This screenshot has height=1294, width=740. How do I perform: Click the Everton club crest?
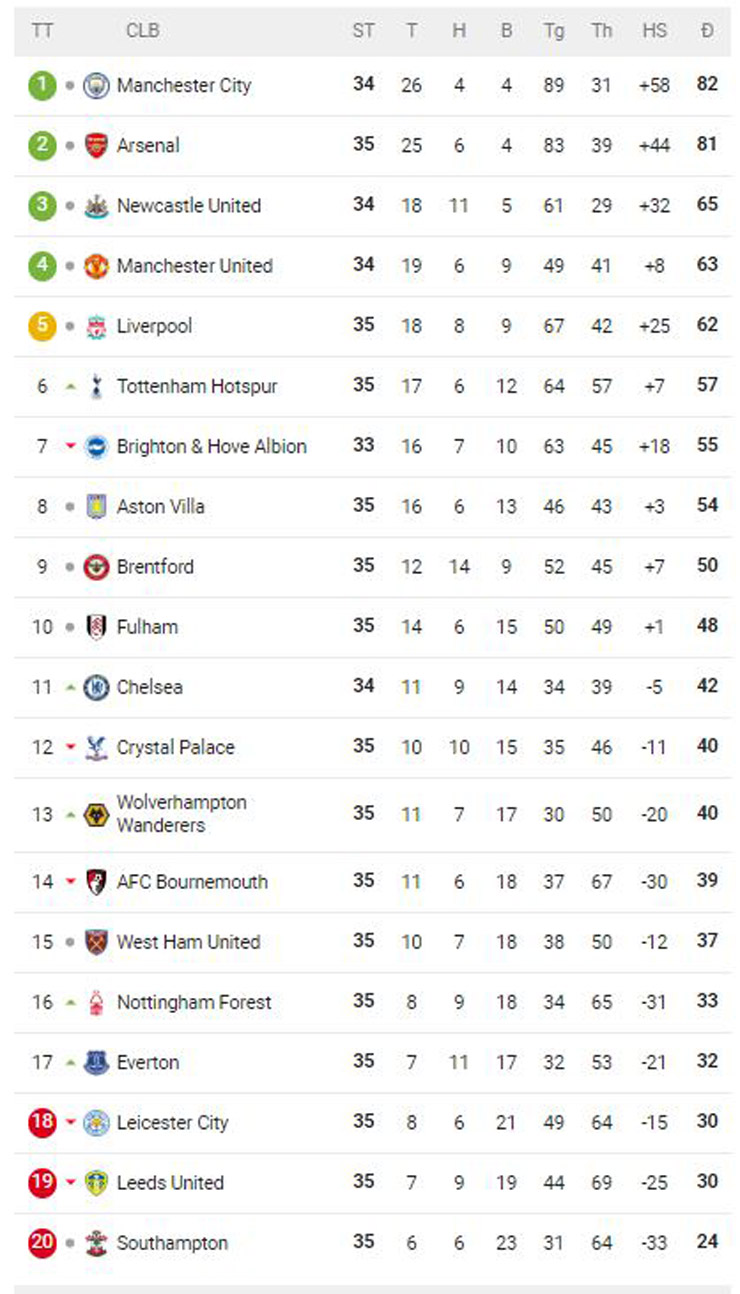pyautogui.click(x=96, y=1062)
